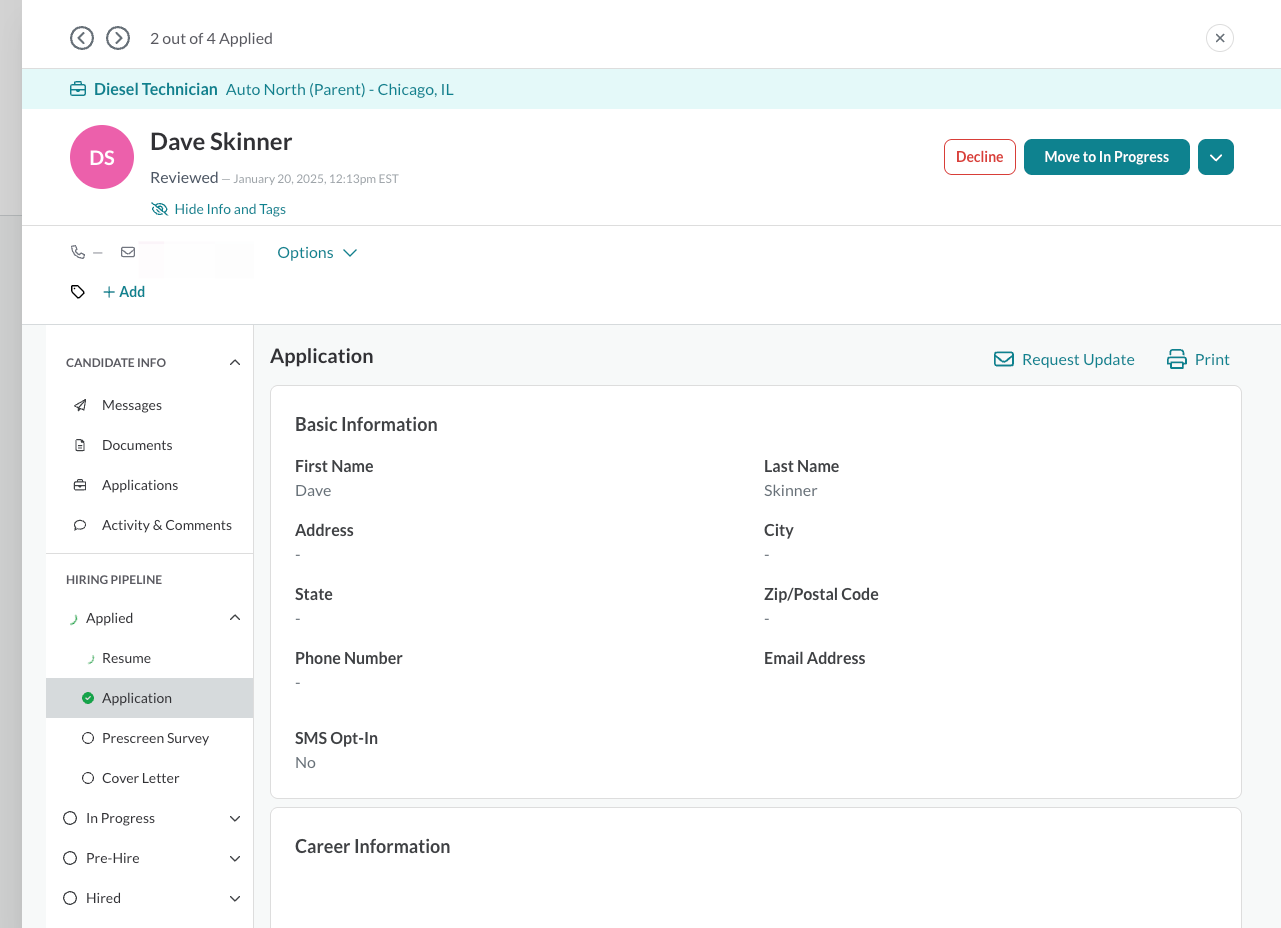The image size is (1281, 928).
Task: Click the 'Reviewed' status text
Action: tap(184, 177)
